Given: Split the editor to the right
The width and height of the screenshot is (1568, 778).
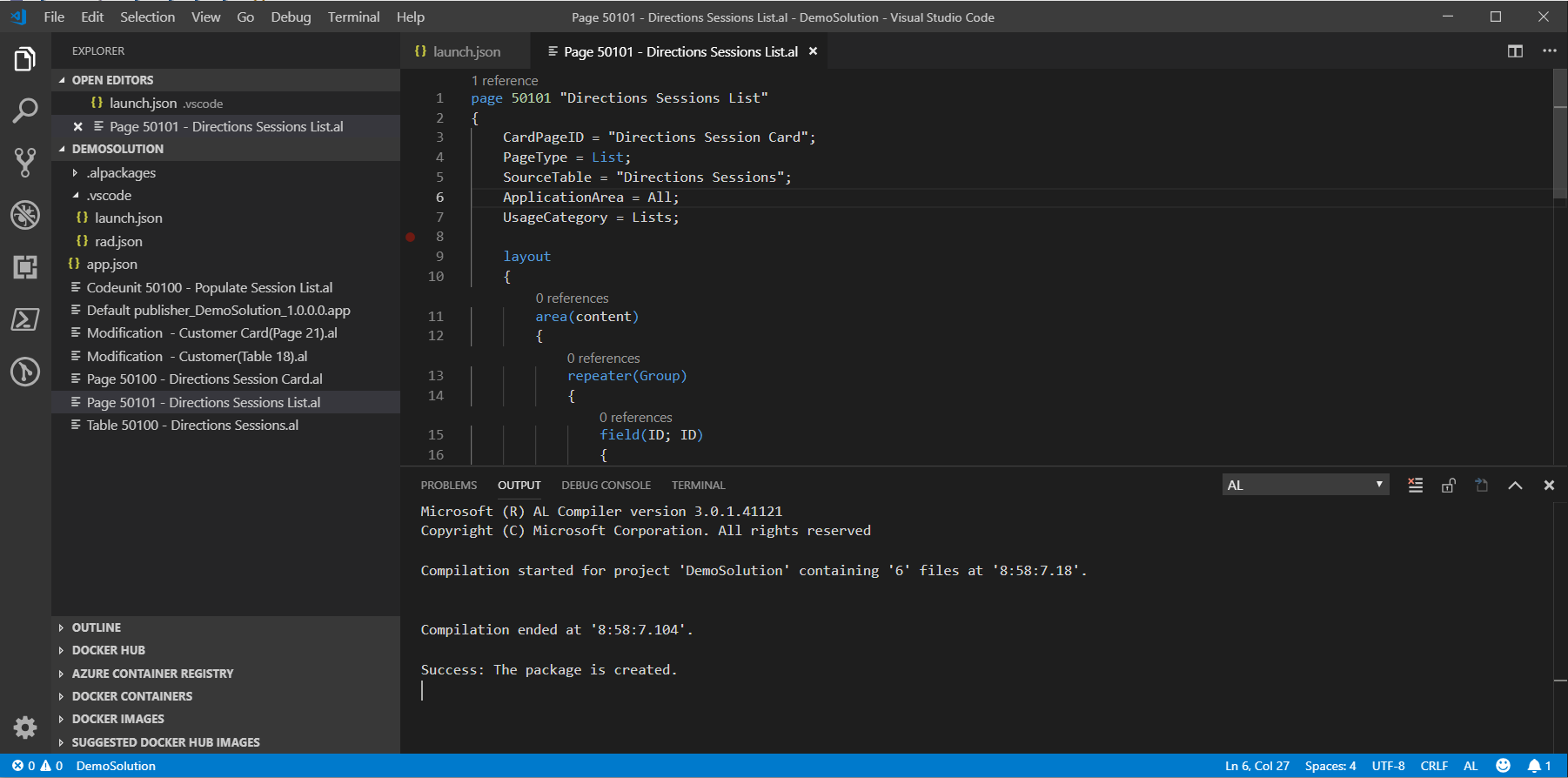Looking at the screenshot, I should click(x=1515, y=51).
